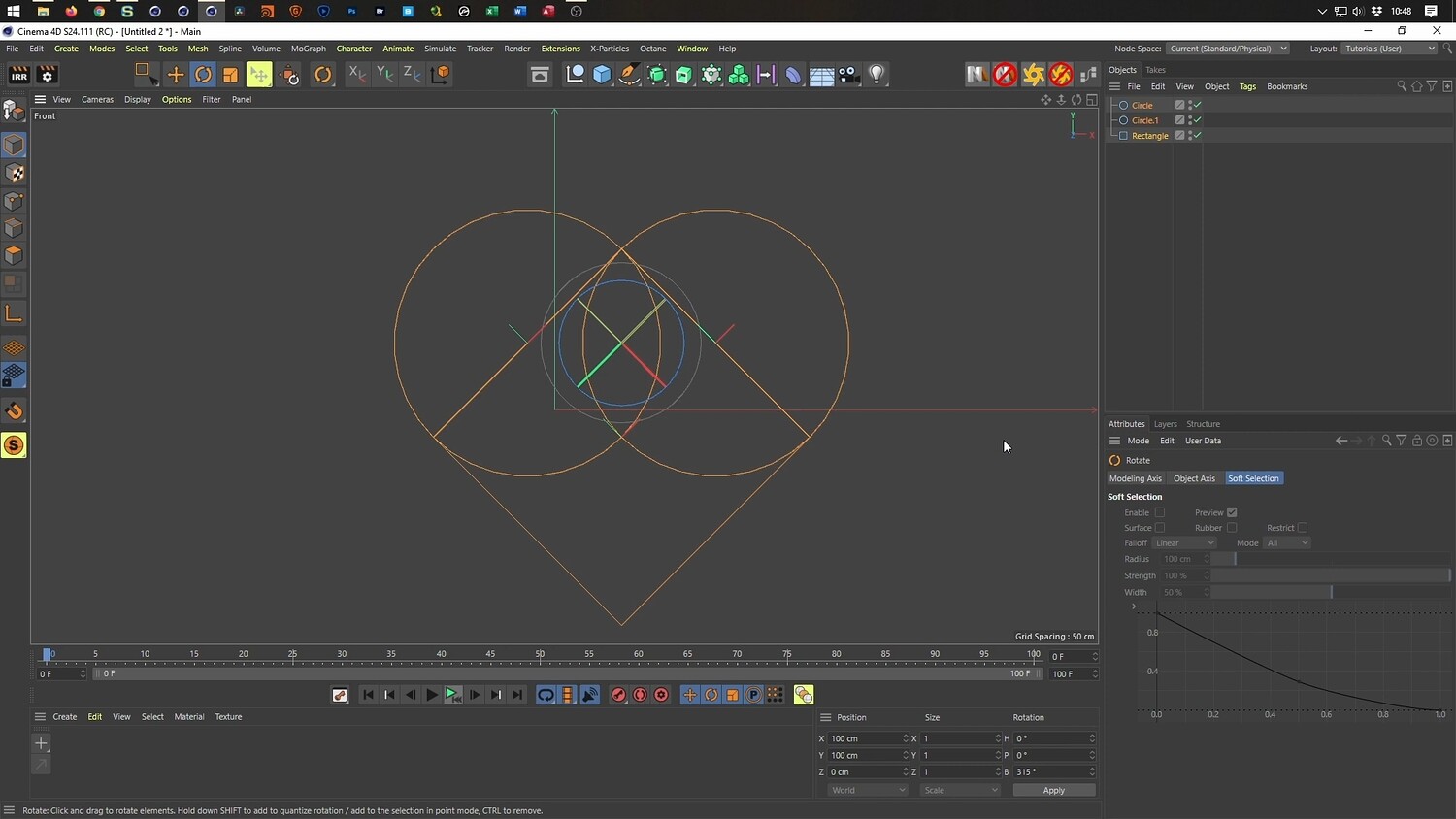Search in the Object manager
The image size is (1456, 819).
tap(1402, 86)
